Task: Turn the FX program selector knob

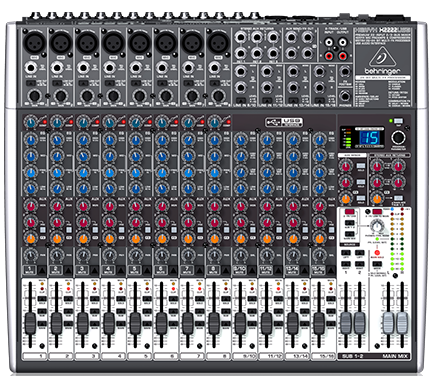Action: pyautogui.click(x=399, y=137)
